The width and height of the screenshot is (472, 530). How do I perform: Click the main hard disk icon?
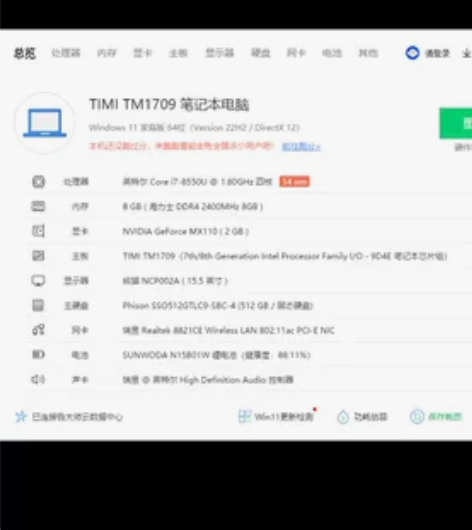[x=38, y=305]
